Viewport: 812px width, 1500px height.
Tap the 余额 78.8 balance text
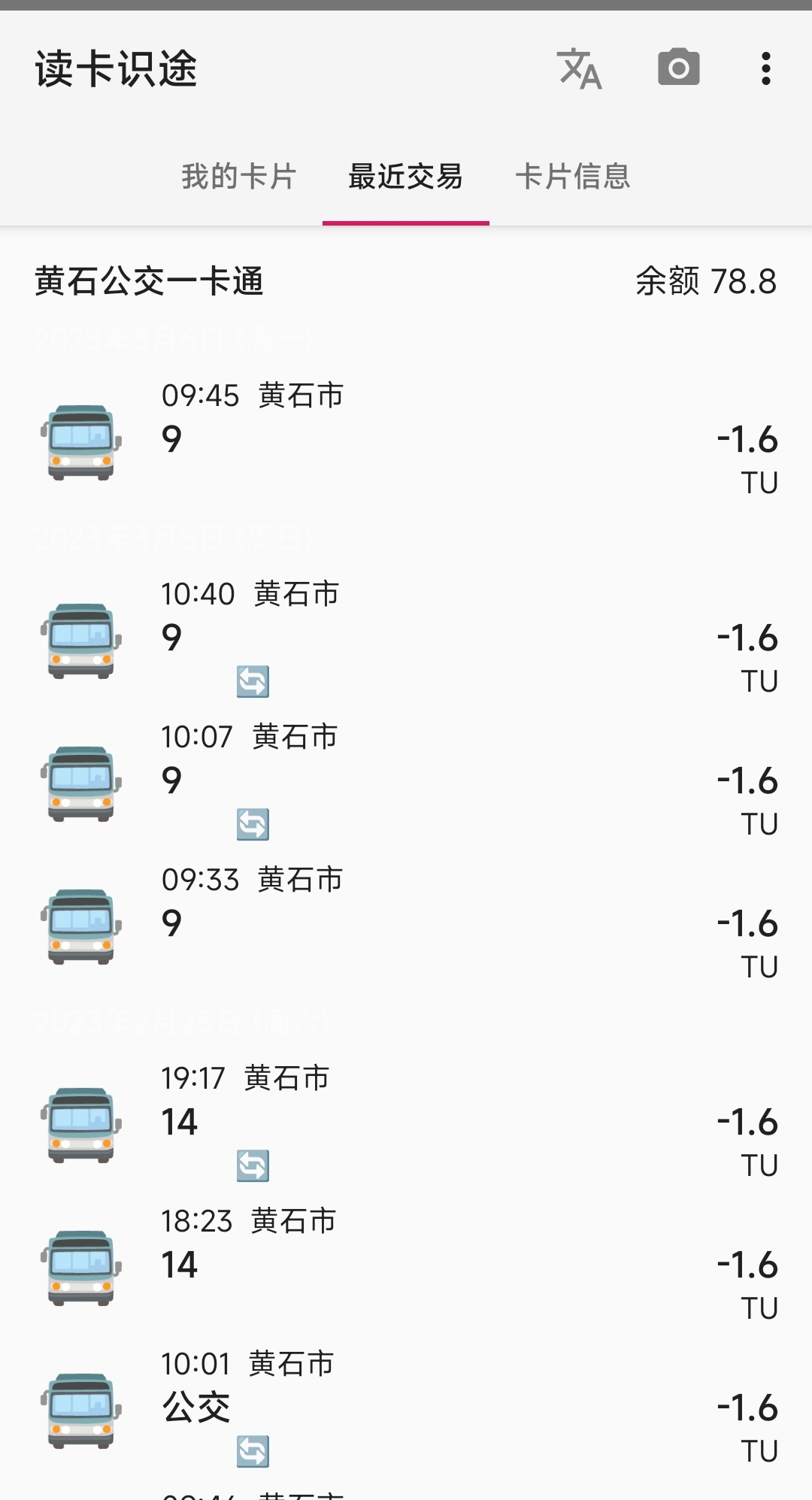point(705,282)
